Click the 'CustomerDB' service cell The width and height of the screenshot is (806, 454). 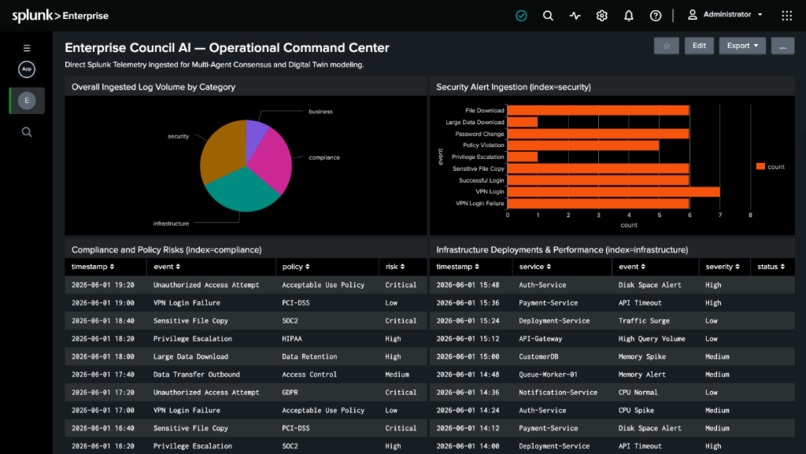pyautogui.click(x=538, y=356)
